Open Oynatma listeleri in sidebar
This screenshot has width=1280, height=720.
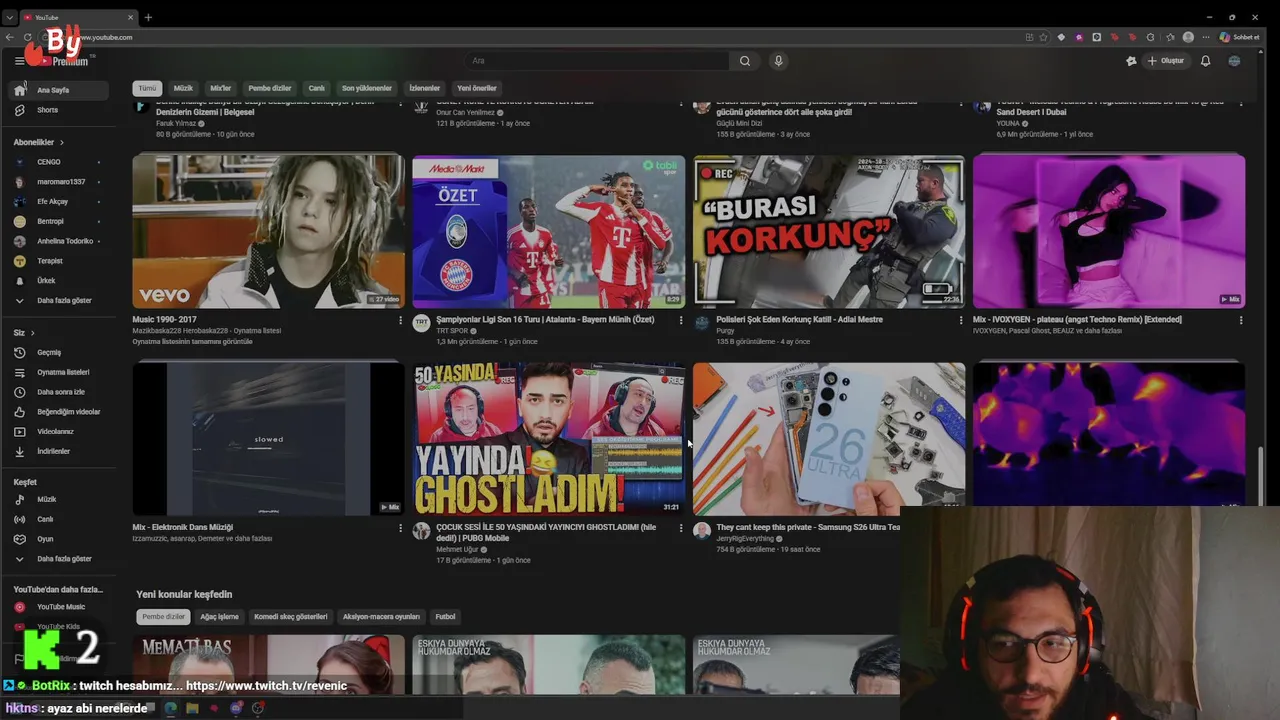(60, 372)
